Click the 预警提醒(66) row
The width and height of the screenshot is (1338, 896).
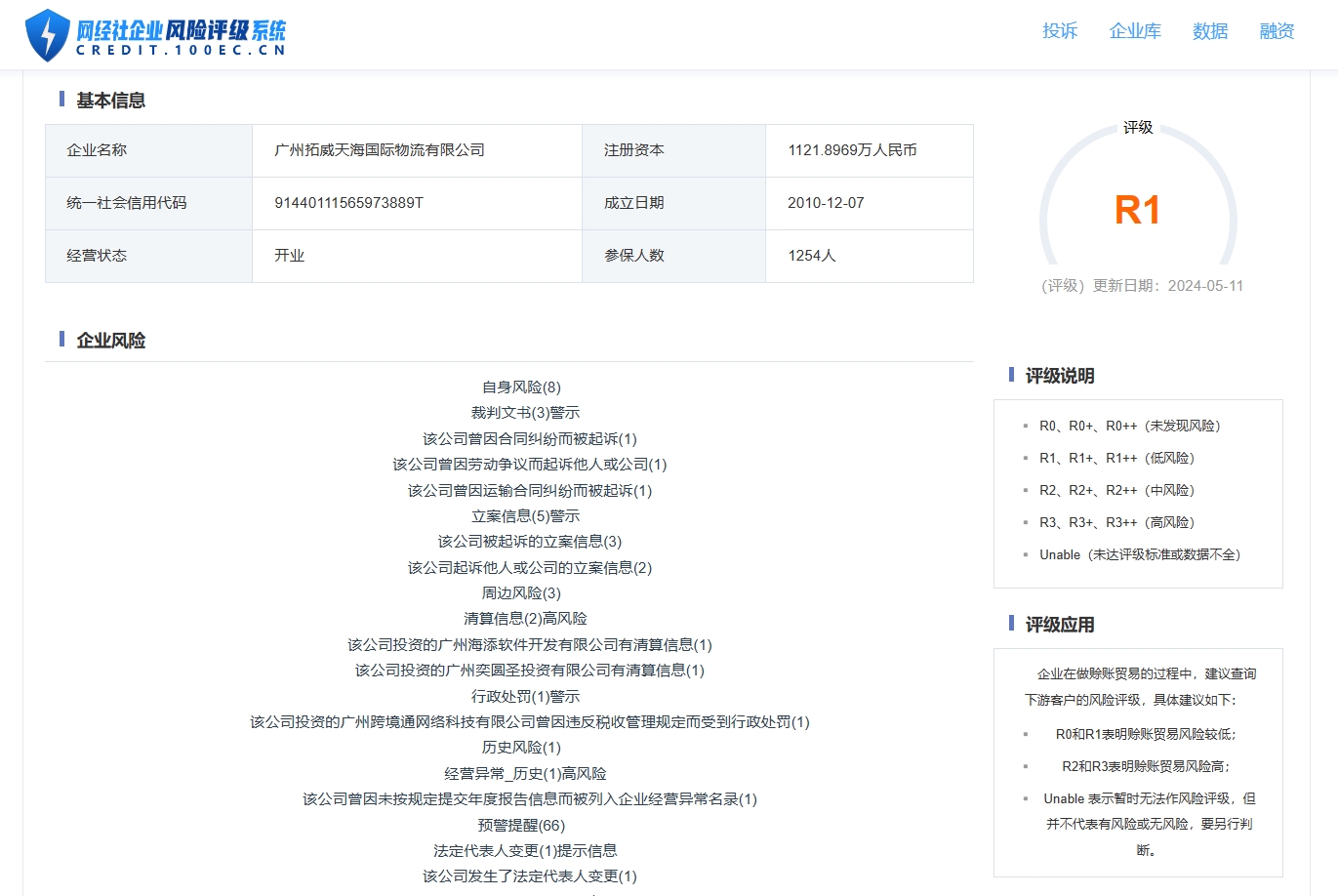coord(521,826)
